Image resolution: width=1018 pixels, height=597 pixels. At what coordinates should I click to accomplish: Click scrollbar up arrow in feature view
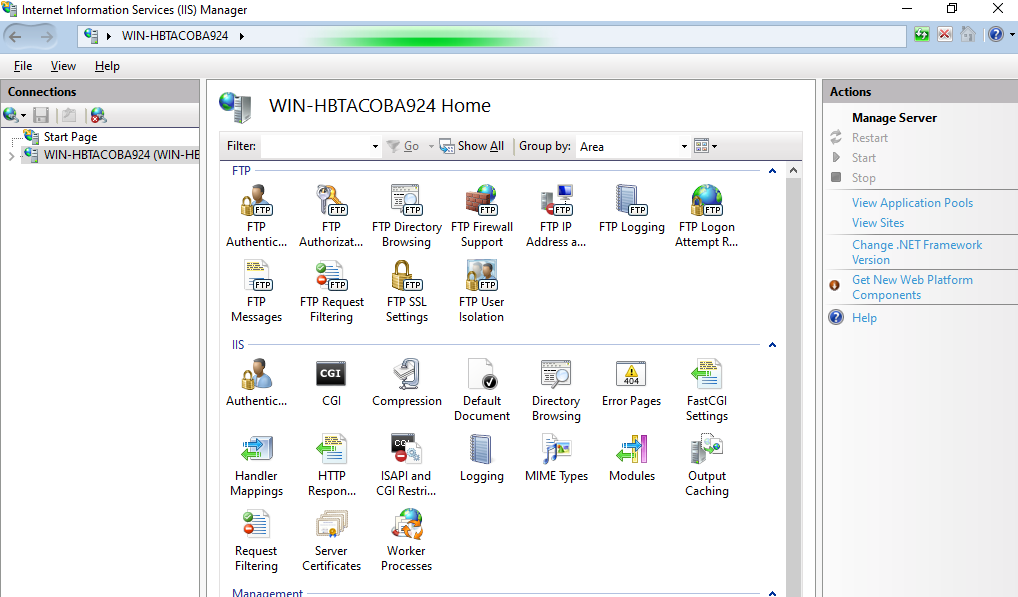coord(793,171)
